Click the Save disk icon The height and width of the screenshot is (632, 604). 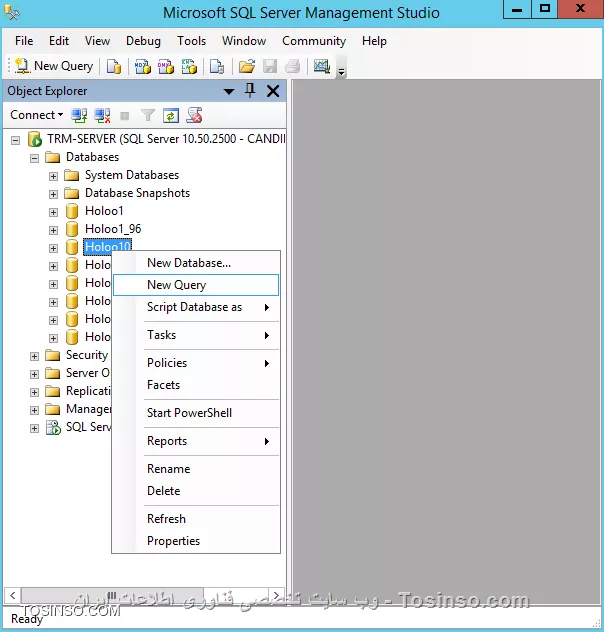(x=270, y=67)
